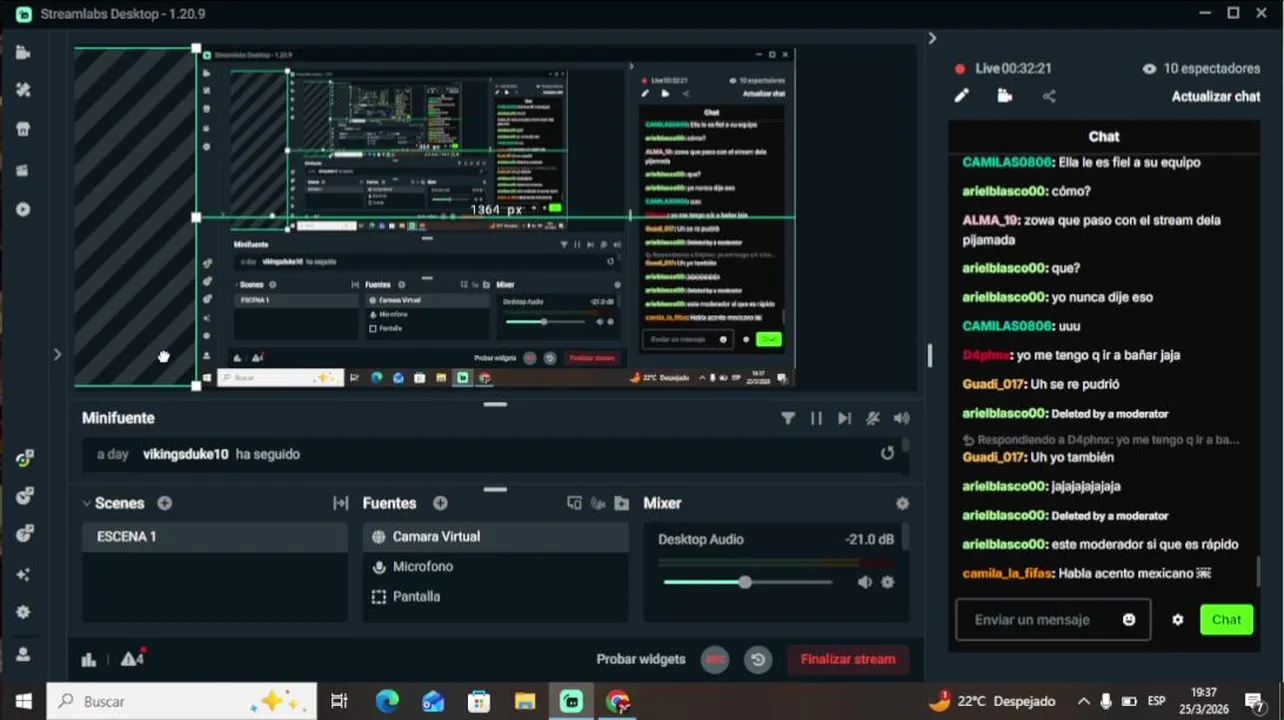Collapse the live dock right chevron
1284x720 pixels.
[x=932, y=38]
